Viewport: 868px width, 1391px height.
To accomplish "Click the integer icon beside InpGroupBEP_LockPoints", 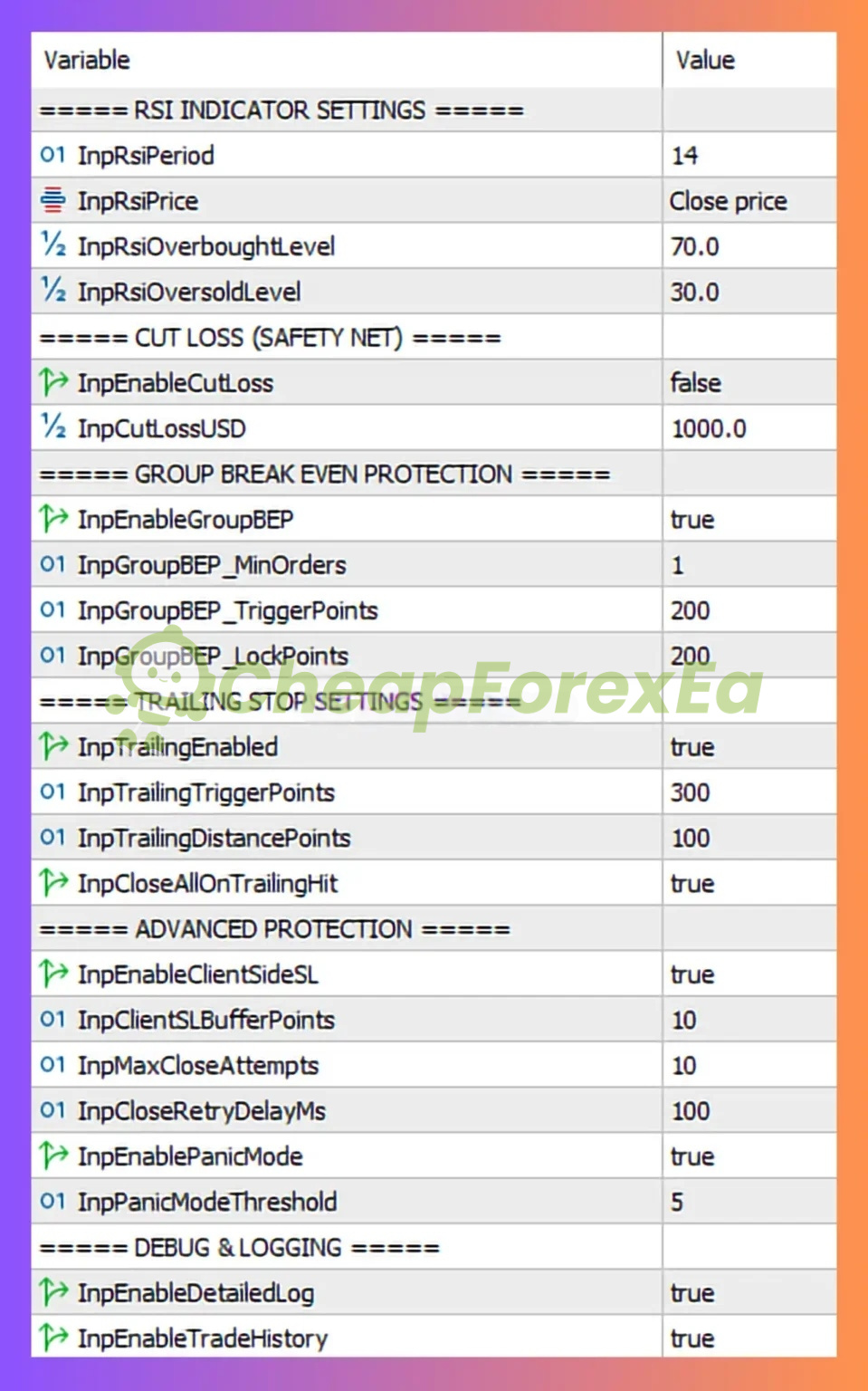I will (x=52, y=655).
